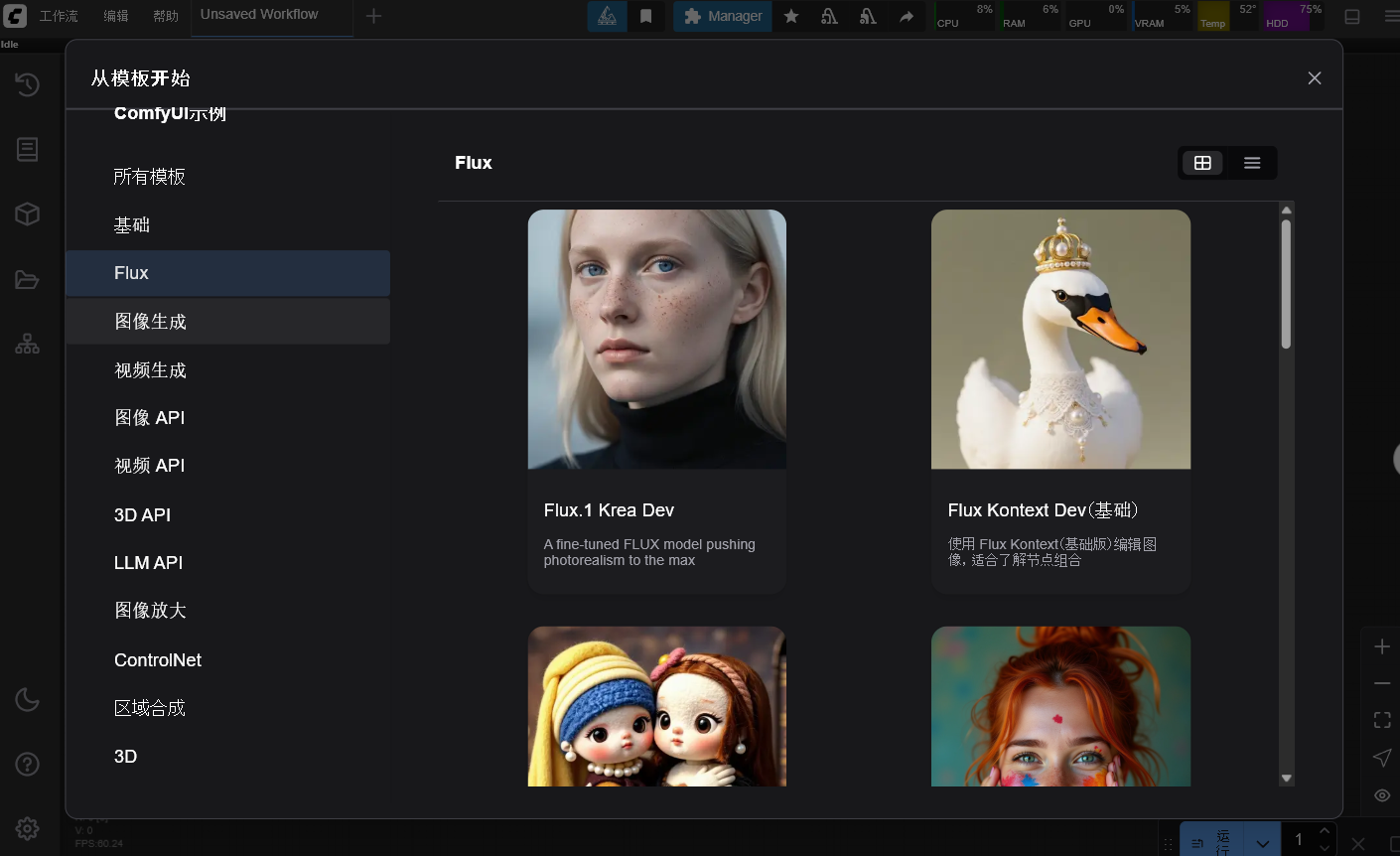Open the Manager button
The width and height of the screenshot is (1400, 856).
coord(723,16)
